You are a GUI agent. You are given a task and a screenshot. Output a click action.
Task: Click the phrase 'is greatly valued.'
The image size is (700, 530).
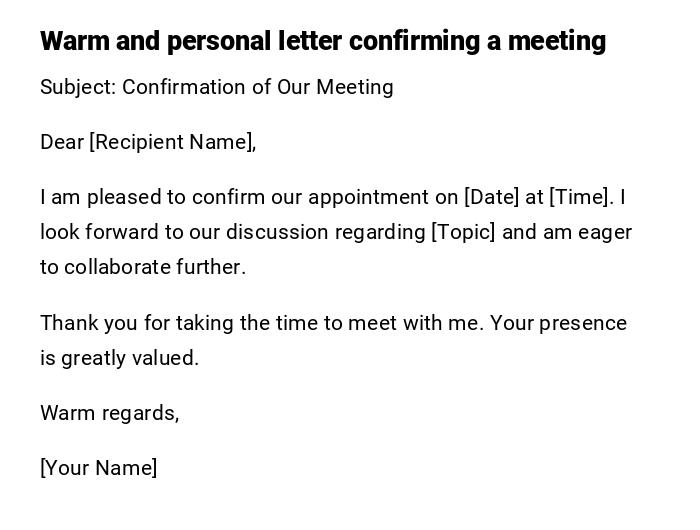pos(120,358)
